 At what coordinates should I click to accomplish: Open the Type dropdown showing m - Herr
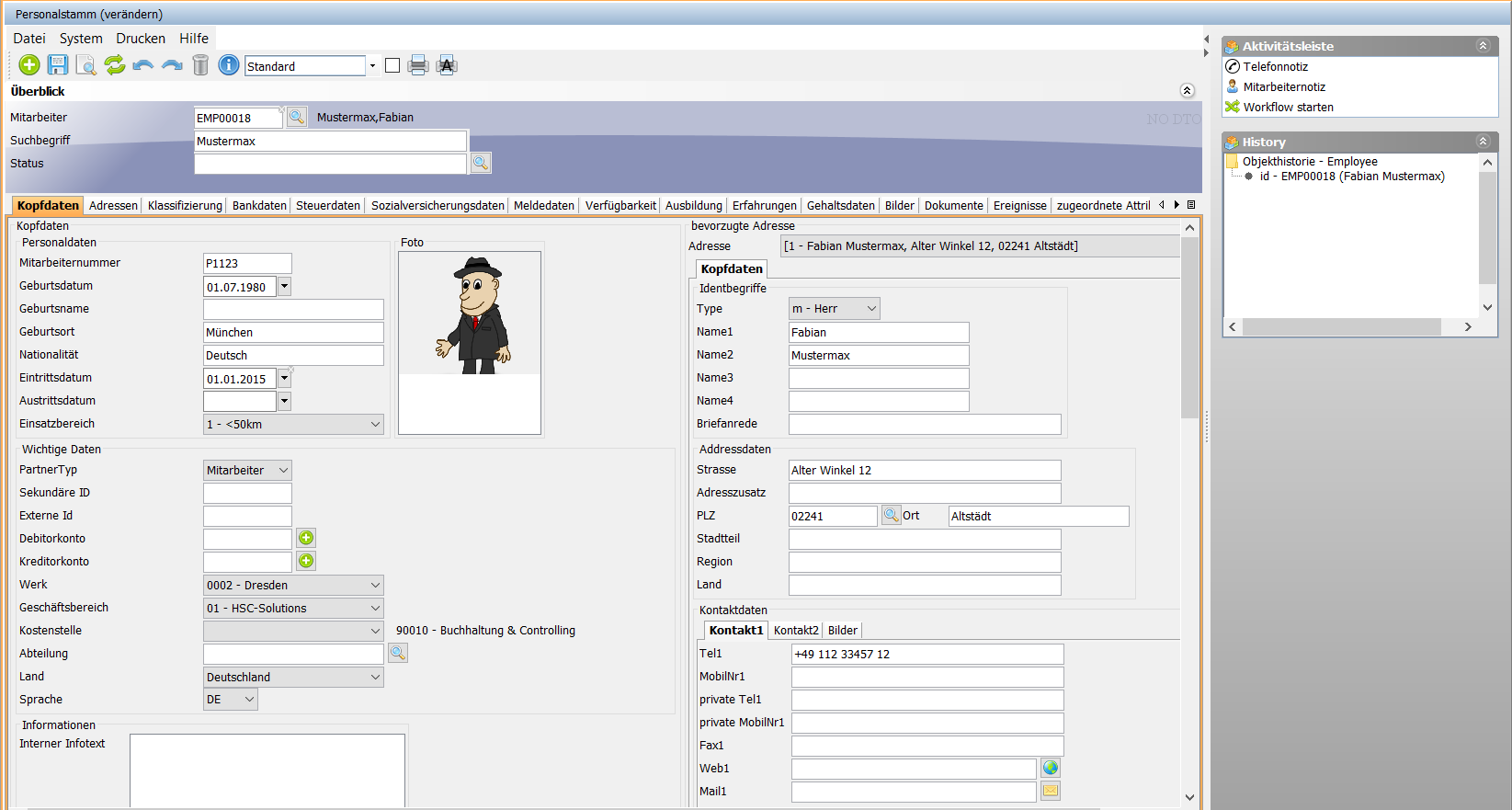pos(870,309)
